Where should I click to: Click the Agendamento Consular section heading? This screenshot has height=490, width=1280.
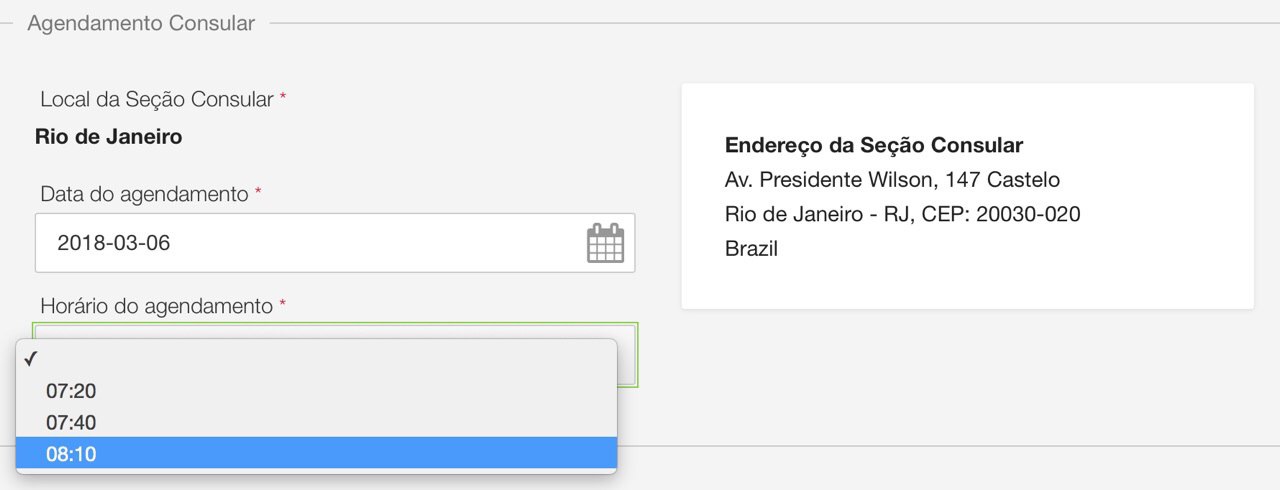[x=141, y=23]
